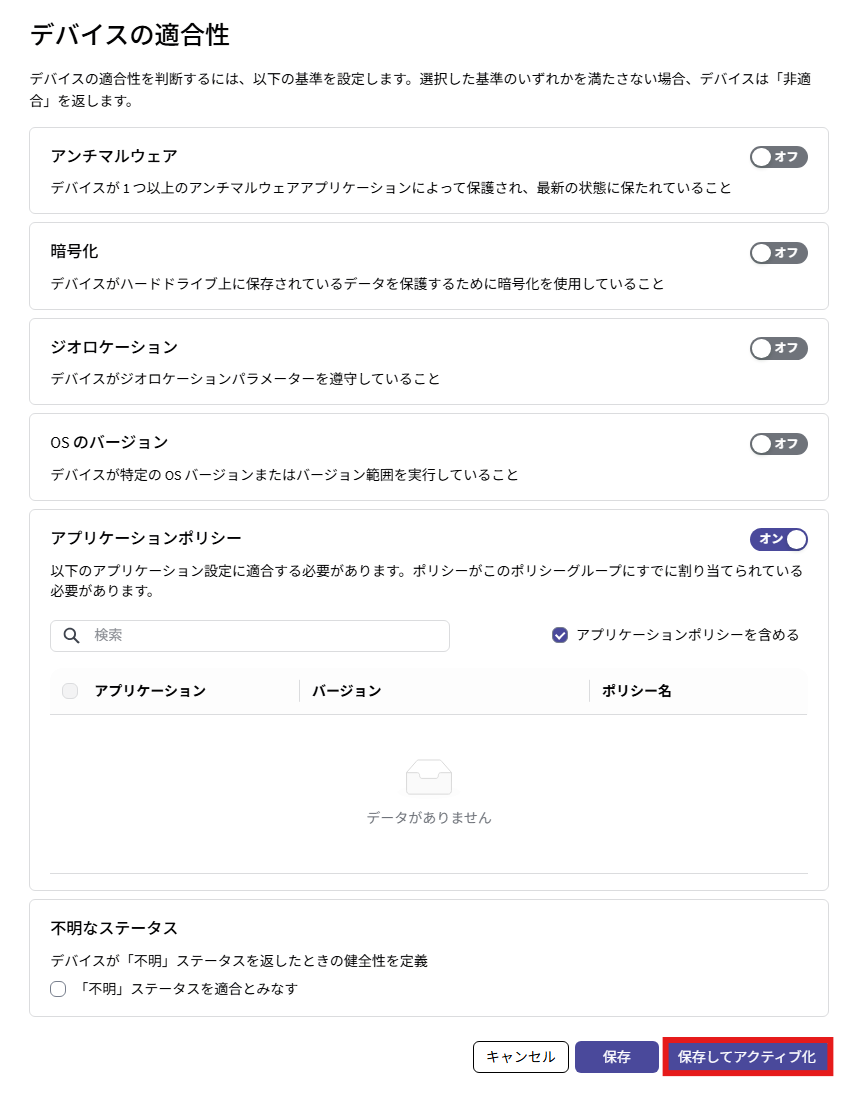Click the empty inbox 'データがありません' icon
Viewport: 862px width, 1096px height.
click(x=429, y=777)
